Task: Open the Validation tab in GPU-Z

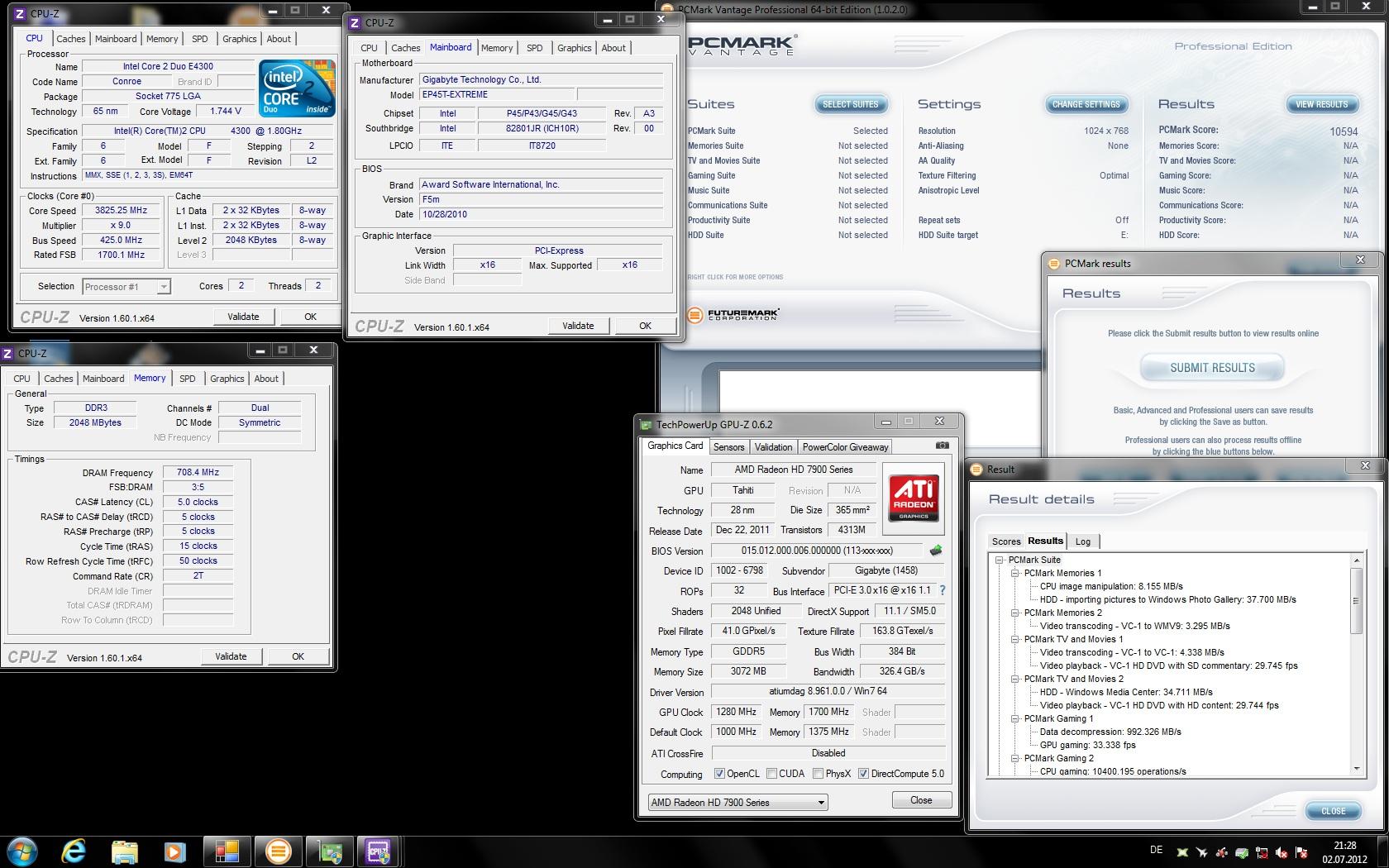Action: tap(773, 447)
